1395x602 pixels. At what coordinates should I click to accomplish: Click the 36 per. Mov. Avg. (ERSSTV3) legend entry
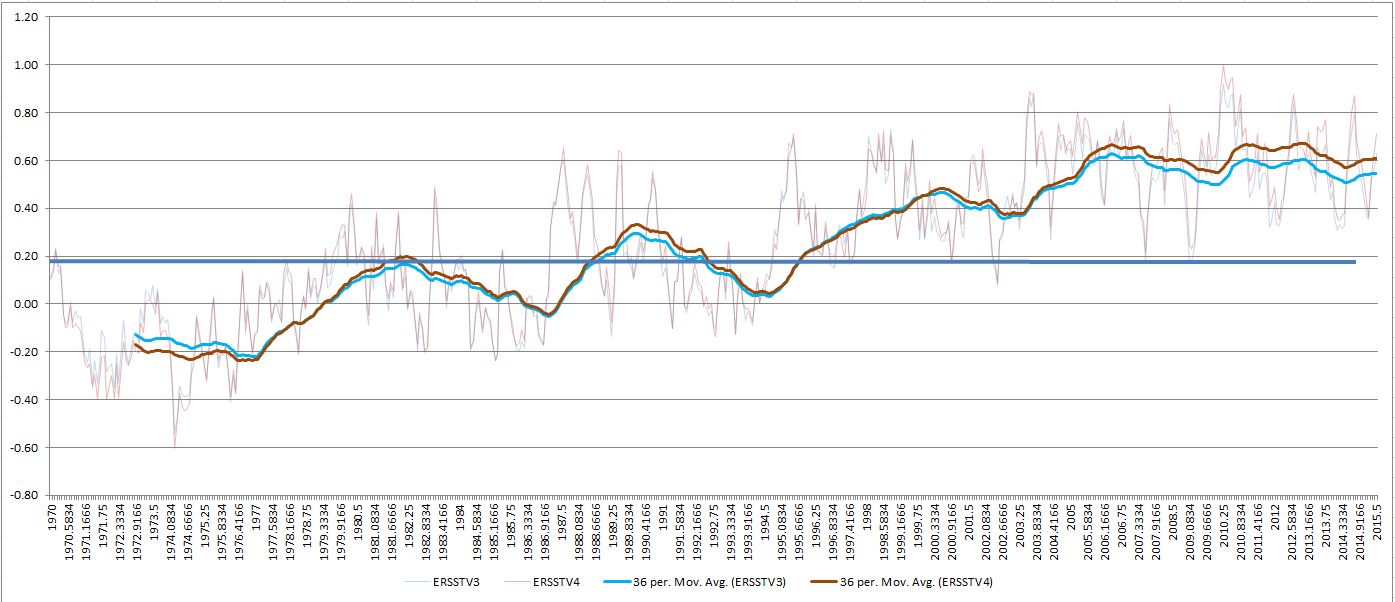click(x=694, y=582)
